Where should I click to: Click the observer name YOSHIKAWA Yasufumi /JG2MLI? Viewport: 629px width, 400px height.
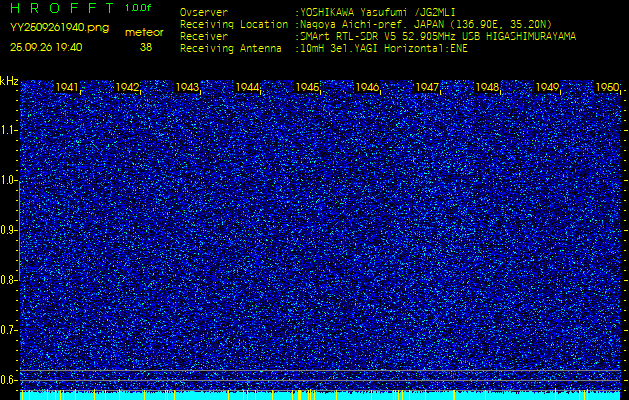[x=377, y=13]
